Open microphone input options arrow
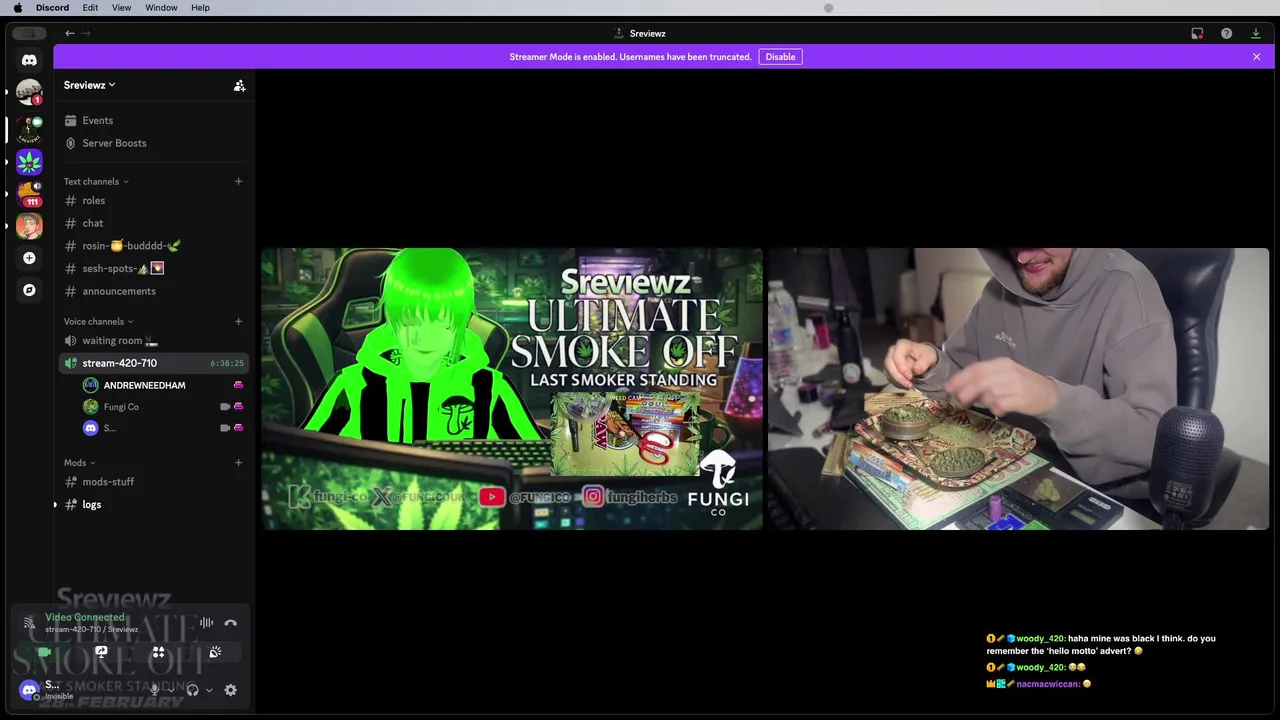Screen dimensions: 1280x720 170,690
